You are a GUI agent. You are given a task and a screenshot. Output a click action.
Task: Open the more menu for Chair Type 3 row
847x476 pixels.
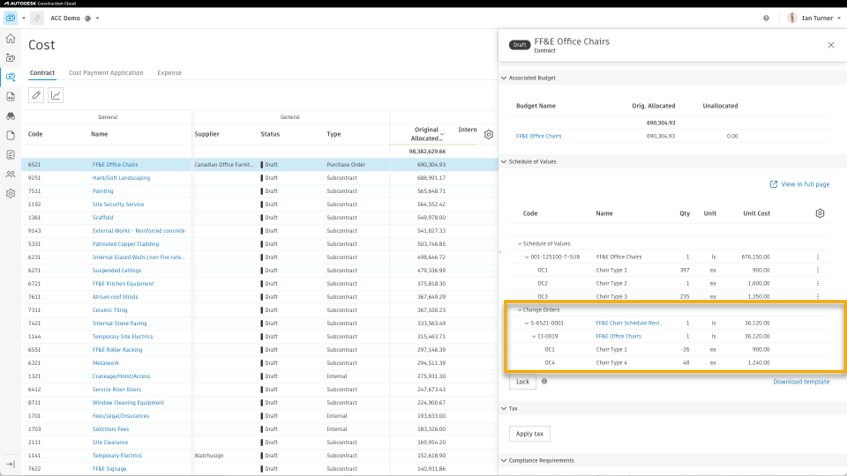pos(817,297)
